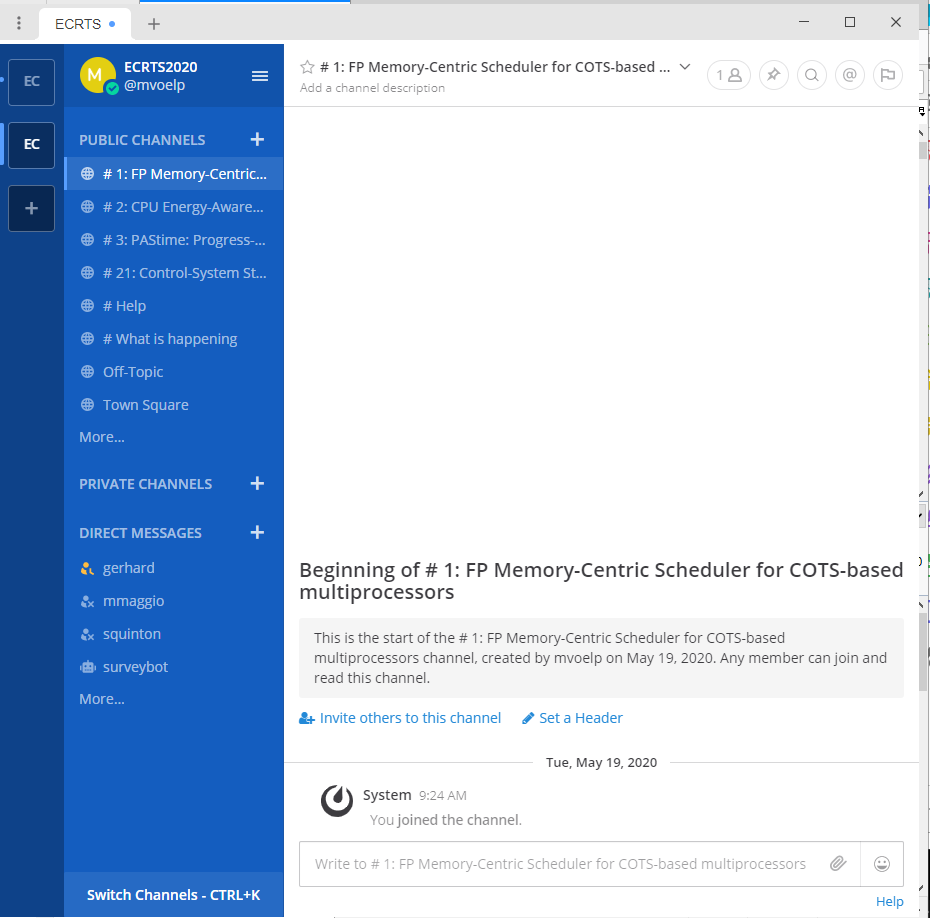Click the PRIVATE CHANNELS section heading
The width and height of the screenshot is (930, 918).
(x=145, y=484)
